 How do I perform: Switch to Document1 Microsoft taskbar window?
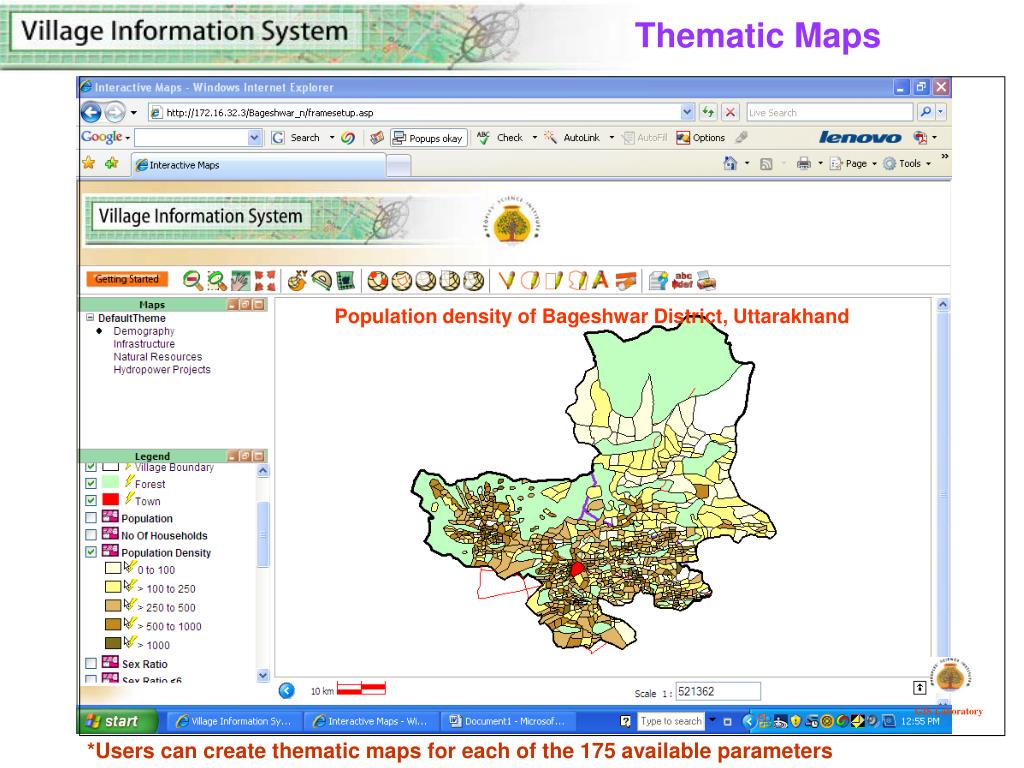508,721
